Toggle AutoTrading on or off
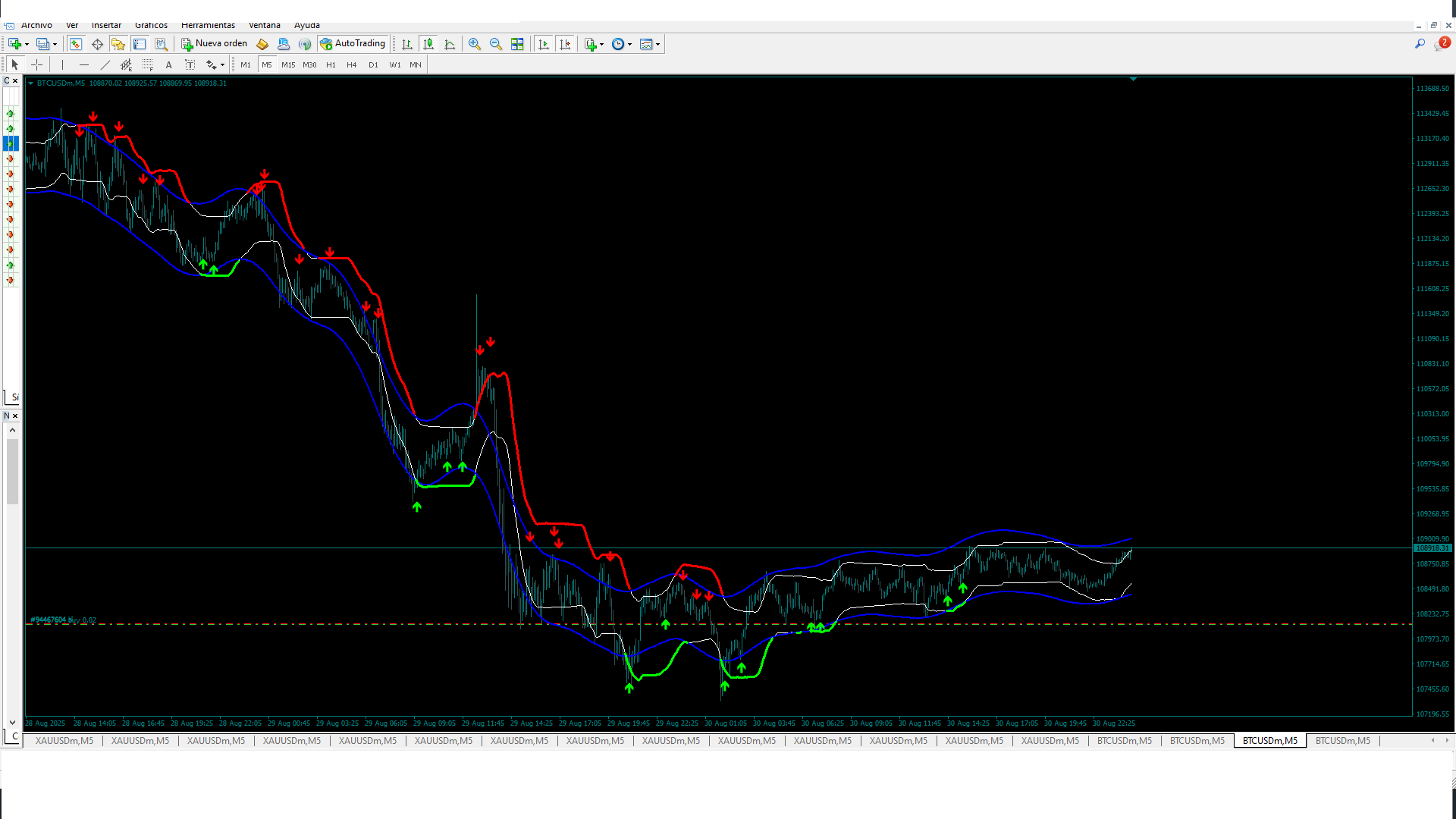The height and width of the screenshot is (819, 1456). 353,44
